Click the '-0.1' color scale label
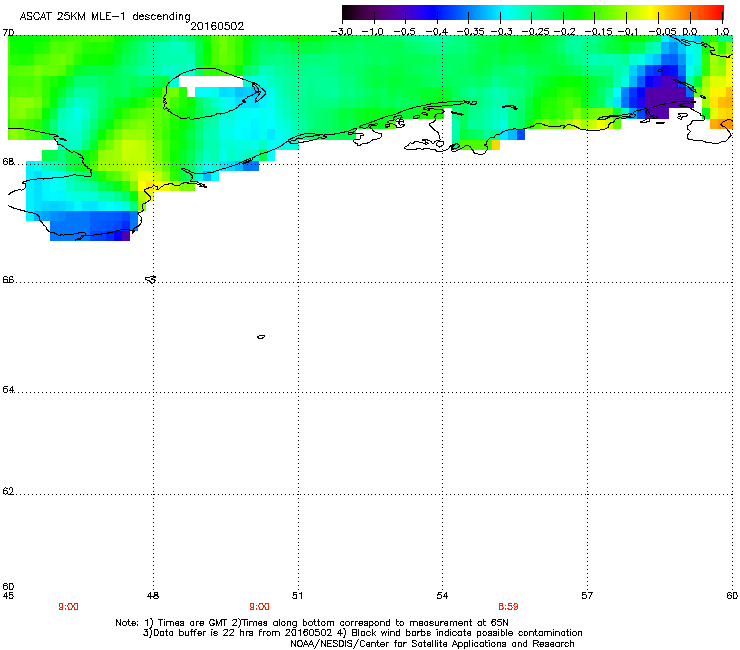Viewport: 740px width, 650px height. point(628,32)
